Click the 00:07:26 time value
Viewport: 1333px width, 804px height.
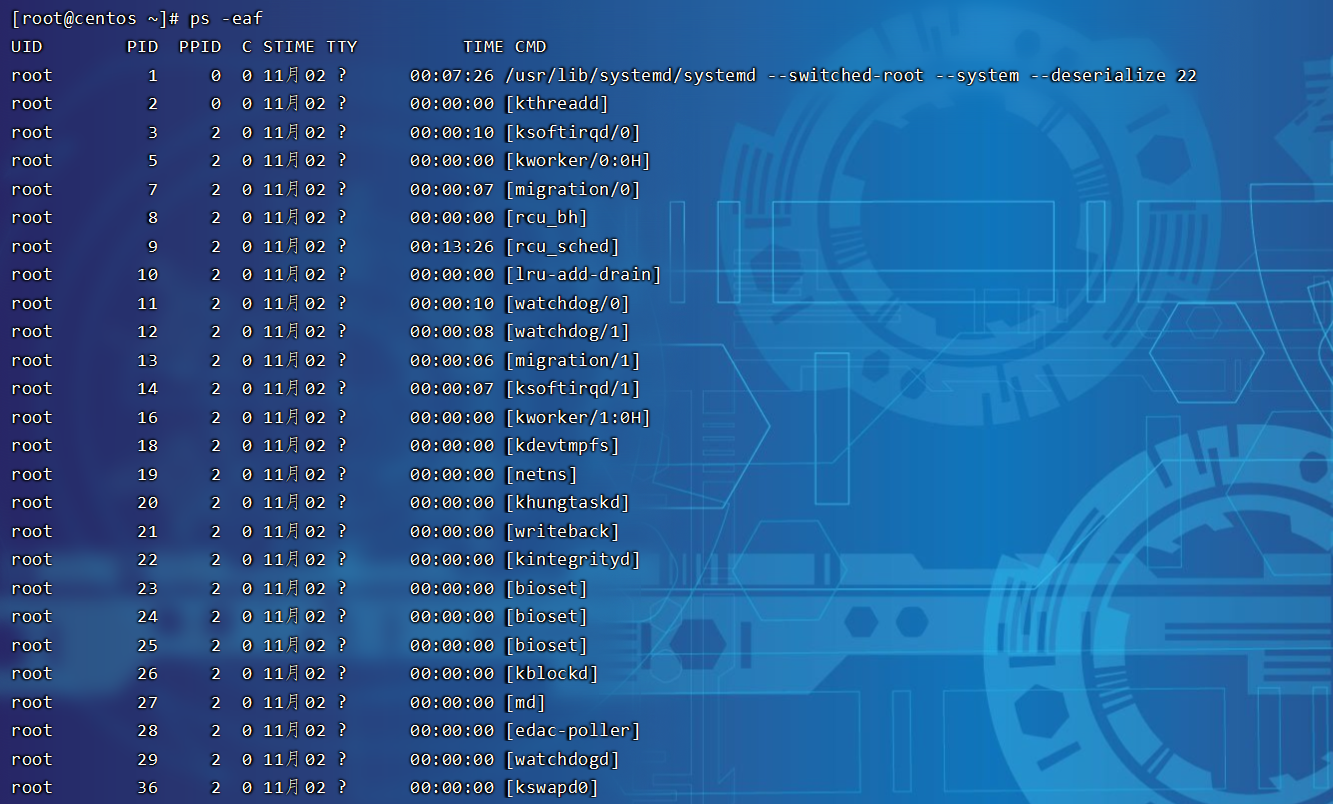(x=452, y=75)
